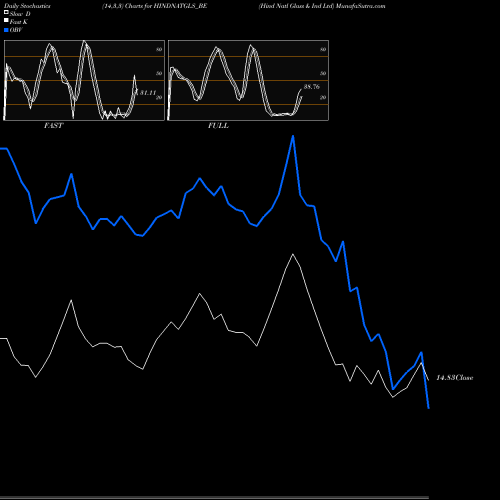Click the FAST stochastic chart panel
Image resolution: width=500 pixels, height=500 pixels.
pyautogui.click(x=84, y=80)
